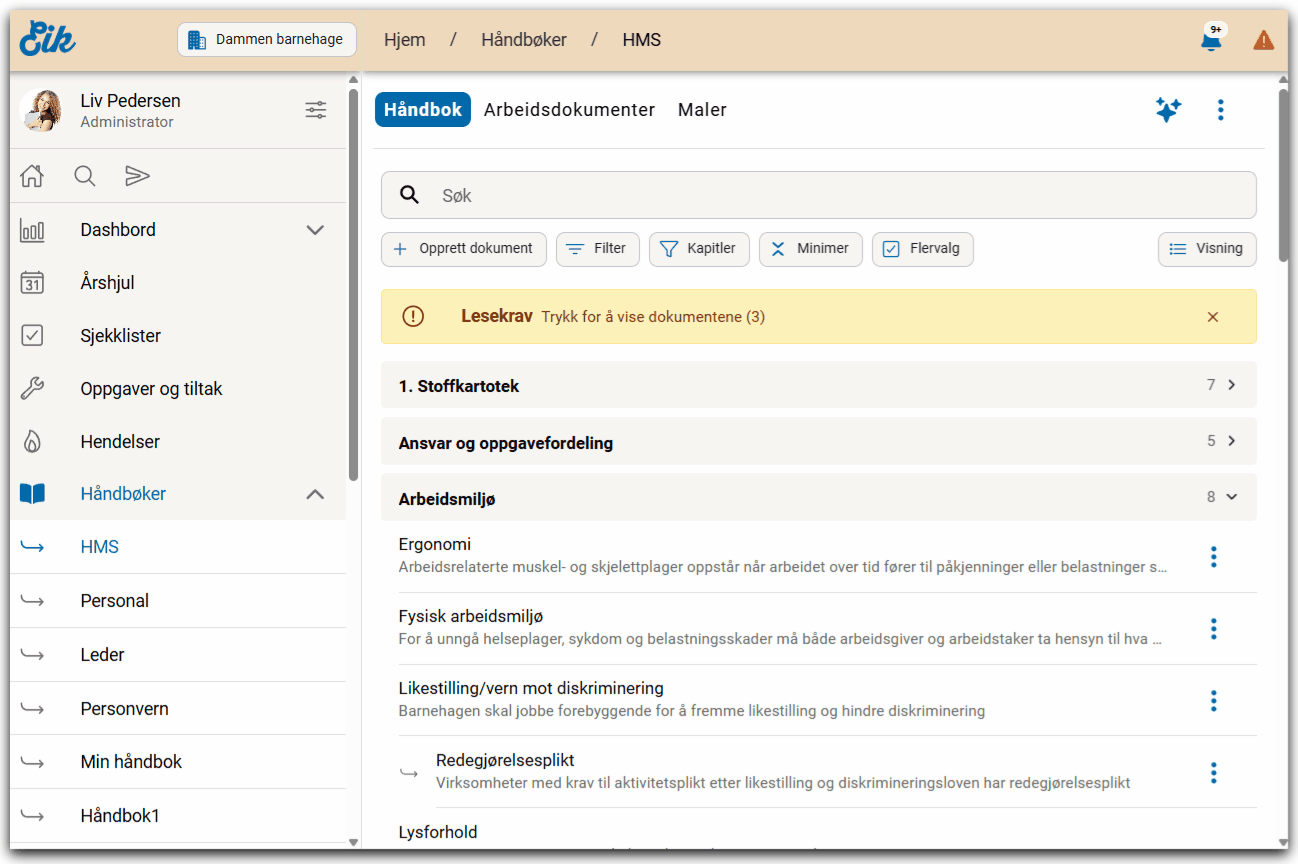The image size is (1298, 864).
Task: Dismiss the Lesekrav yellow banner
Action: point(1213,317)
